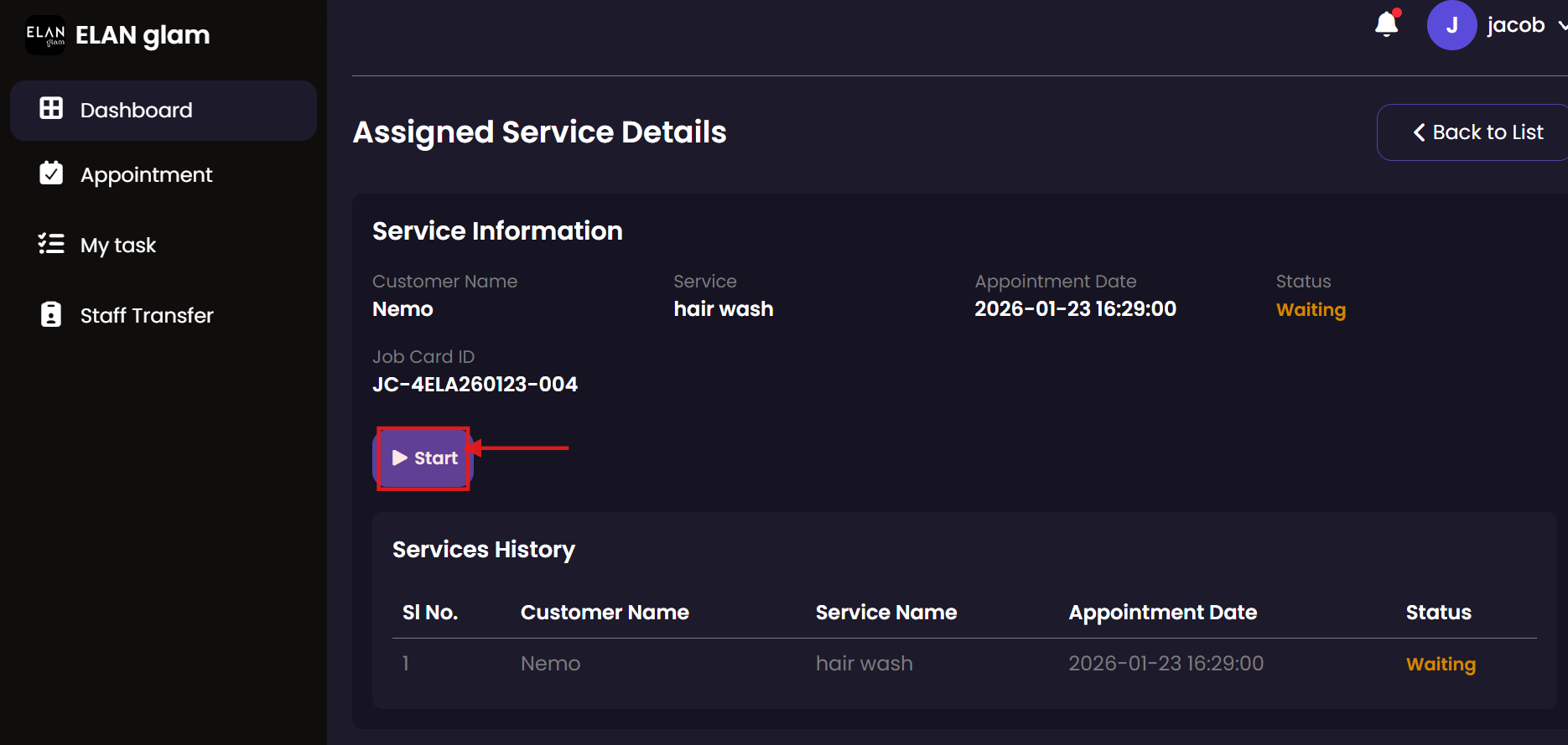Expand the jacob account dropdown arrow
This screenshot has height=745, width=1568.
pyautogui.click(x=1562, y=26)
